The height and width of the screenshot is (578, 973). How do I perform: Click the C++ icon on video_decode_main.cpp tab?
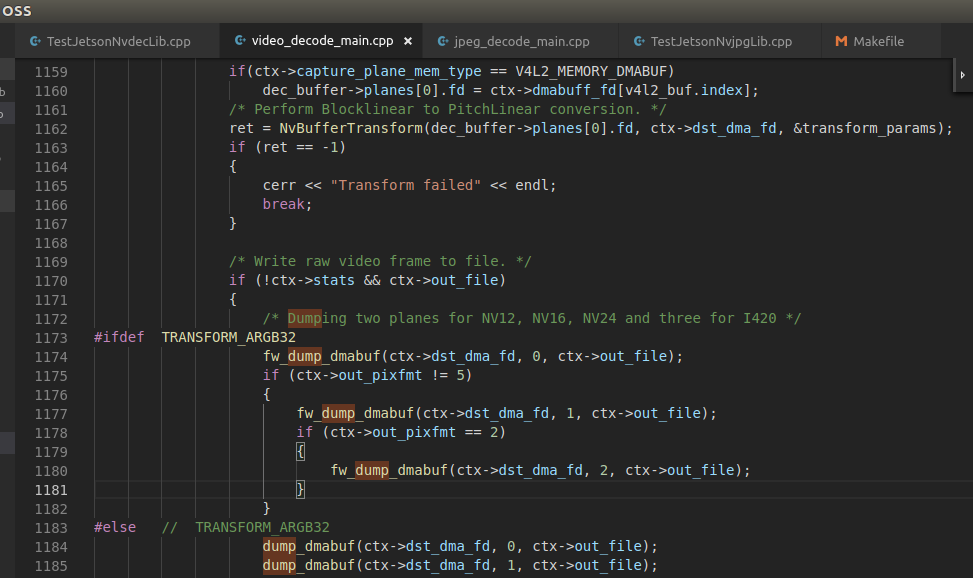point(240,40)
